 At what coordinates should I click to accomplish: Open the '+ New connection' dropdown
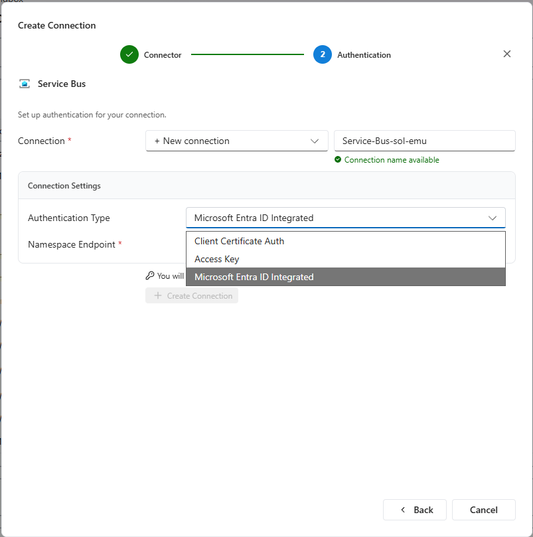pos(237,141)
